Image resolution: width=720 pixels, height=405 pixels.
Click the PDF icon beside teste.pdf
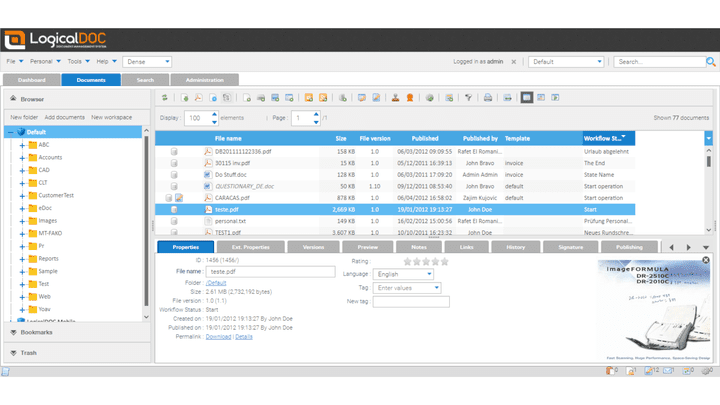[206, 210]
